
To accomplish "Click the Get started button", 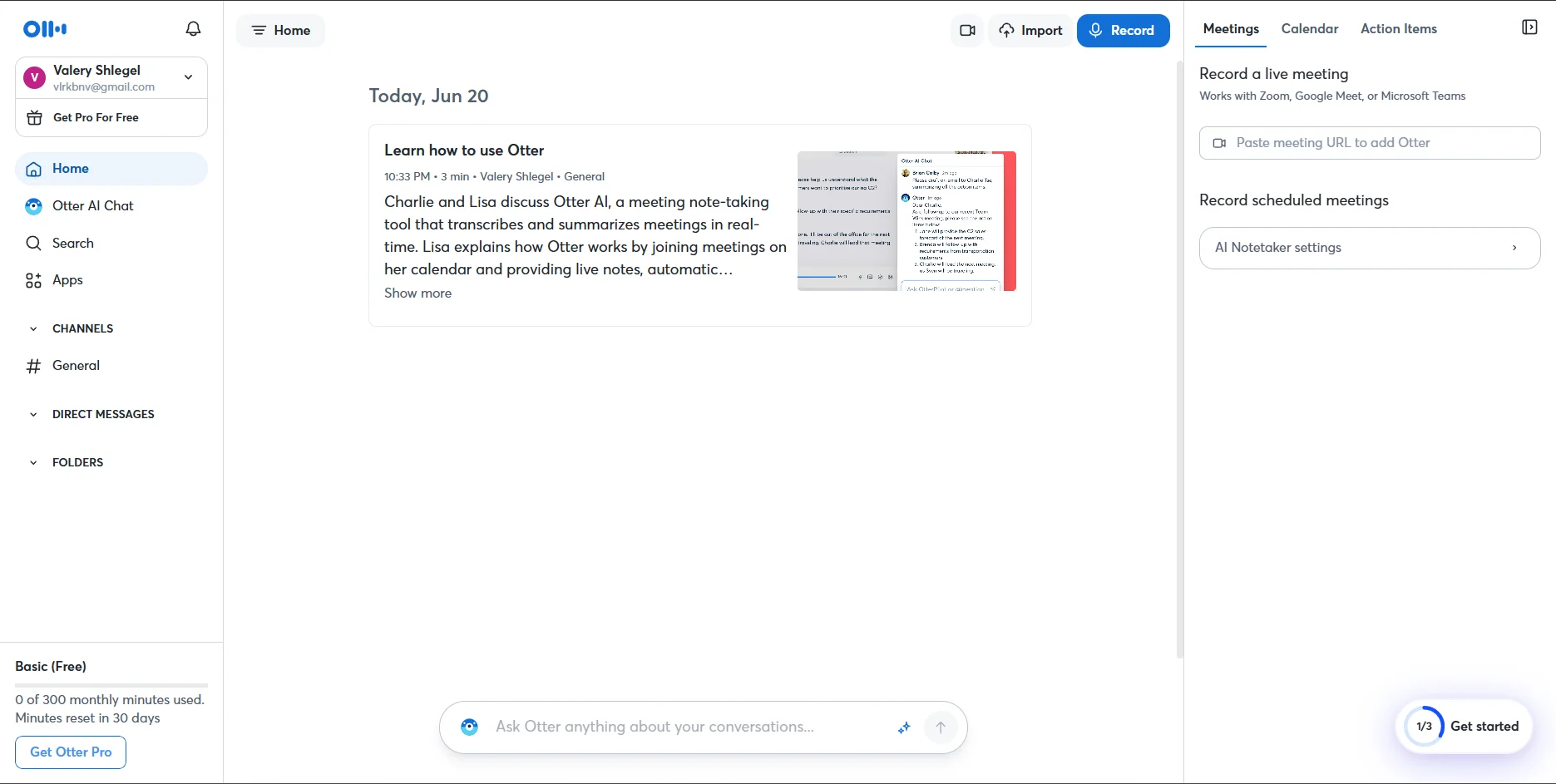I will click(x=1465, y=727).
